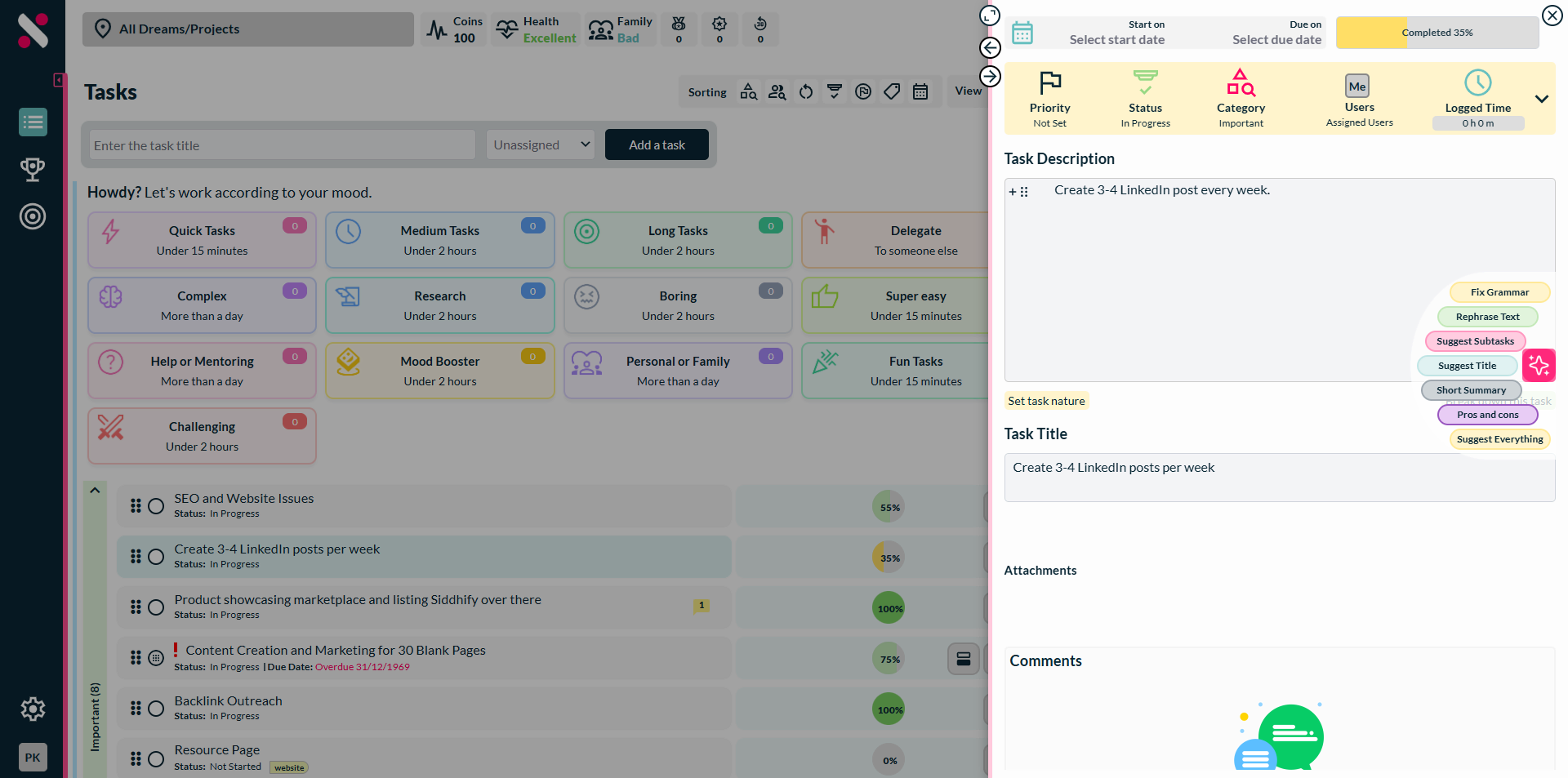The height and width of the screenshot is (778, 1568).
Task: Click Pros and cons AI option
Action: coord(1487,415)
